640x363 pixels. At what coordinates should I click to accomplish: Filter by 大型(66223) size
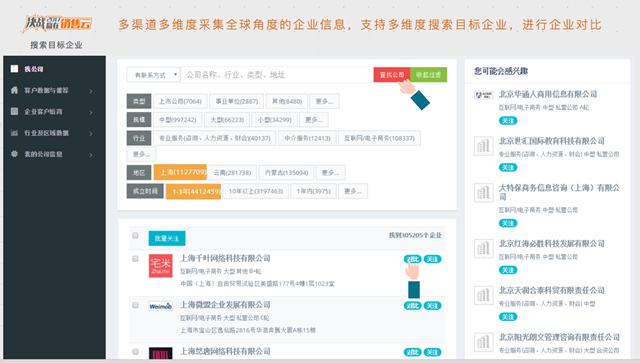point(227,120)
